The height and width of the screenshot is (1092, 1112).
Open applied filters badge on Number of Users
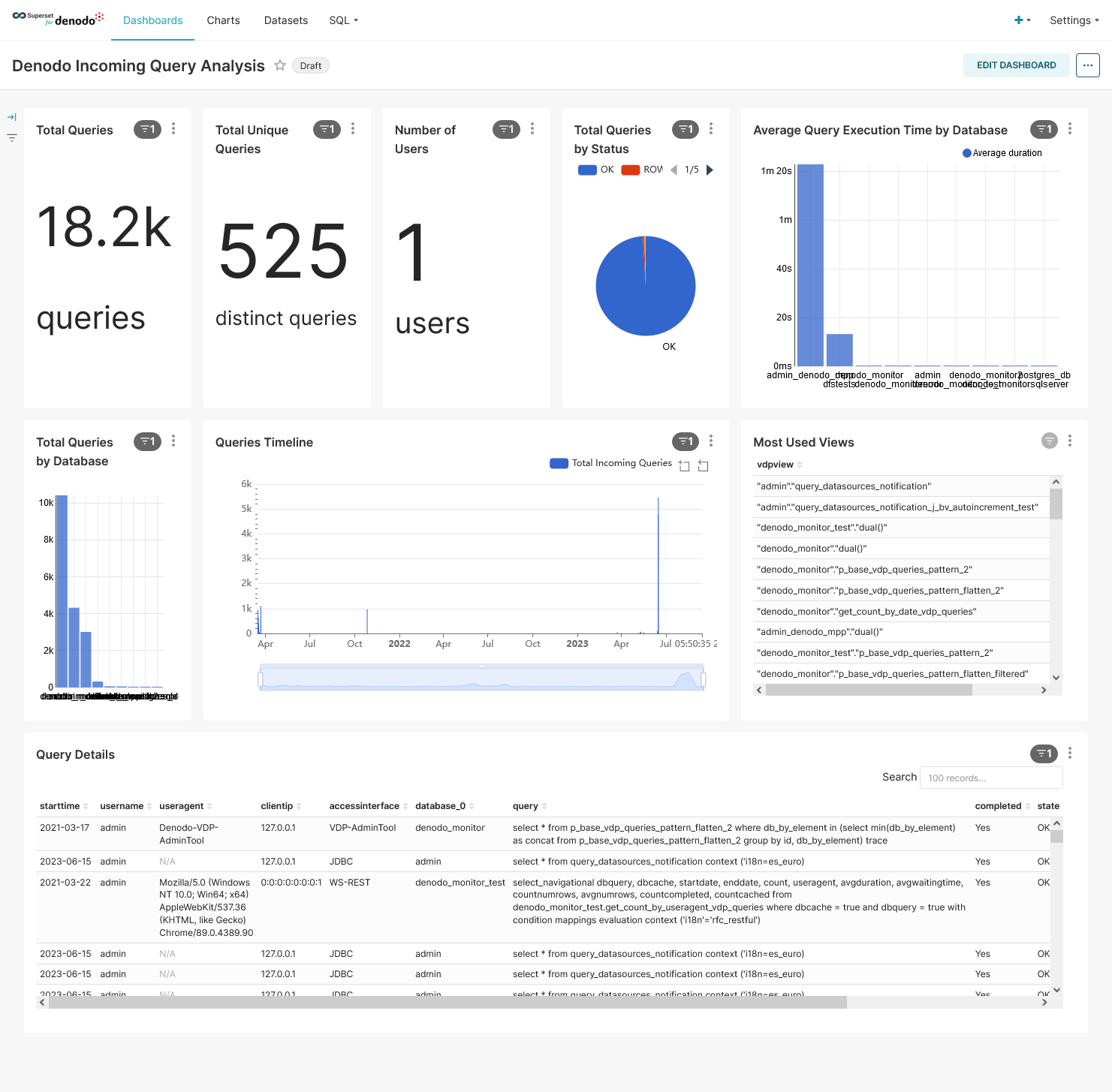[x=506, y=129]
